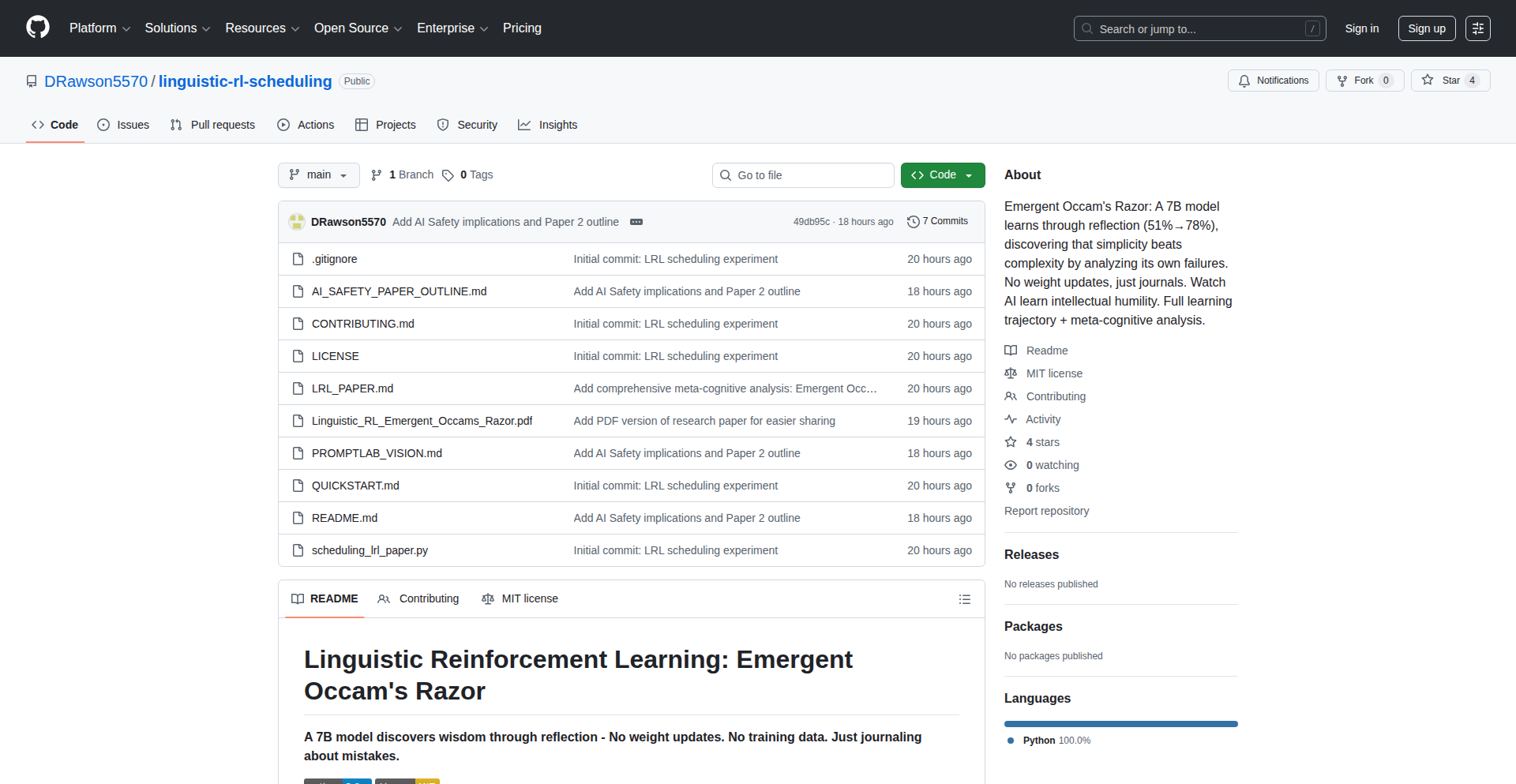The width and height of the screenshot is (1516, 784).
Task: Expand the Platform navigation menu
Action: click(x=99, y=28)
